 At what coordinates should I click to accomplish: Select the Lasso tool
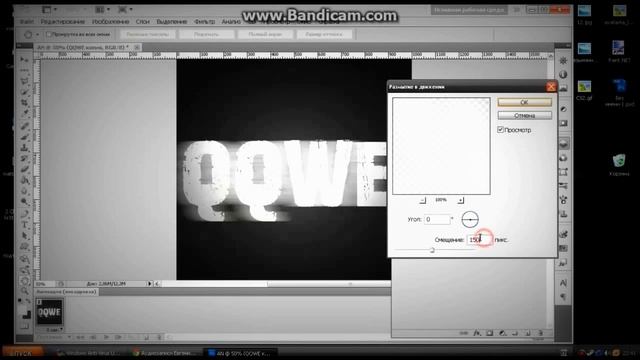click(x=24, y=81)
